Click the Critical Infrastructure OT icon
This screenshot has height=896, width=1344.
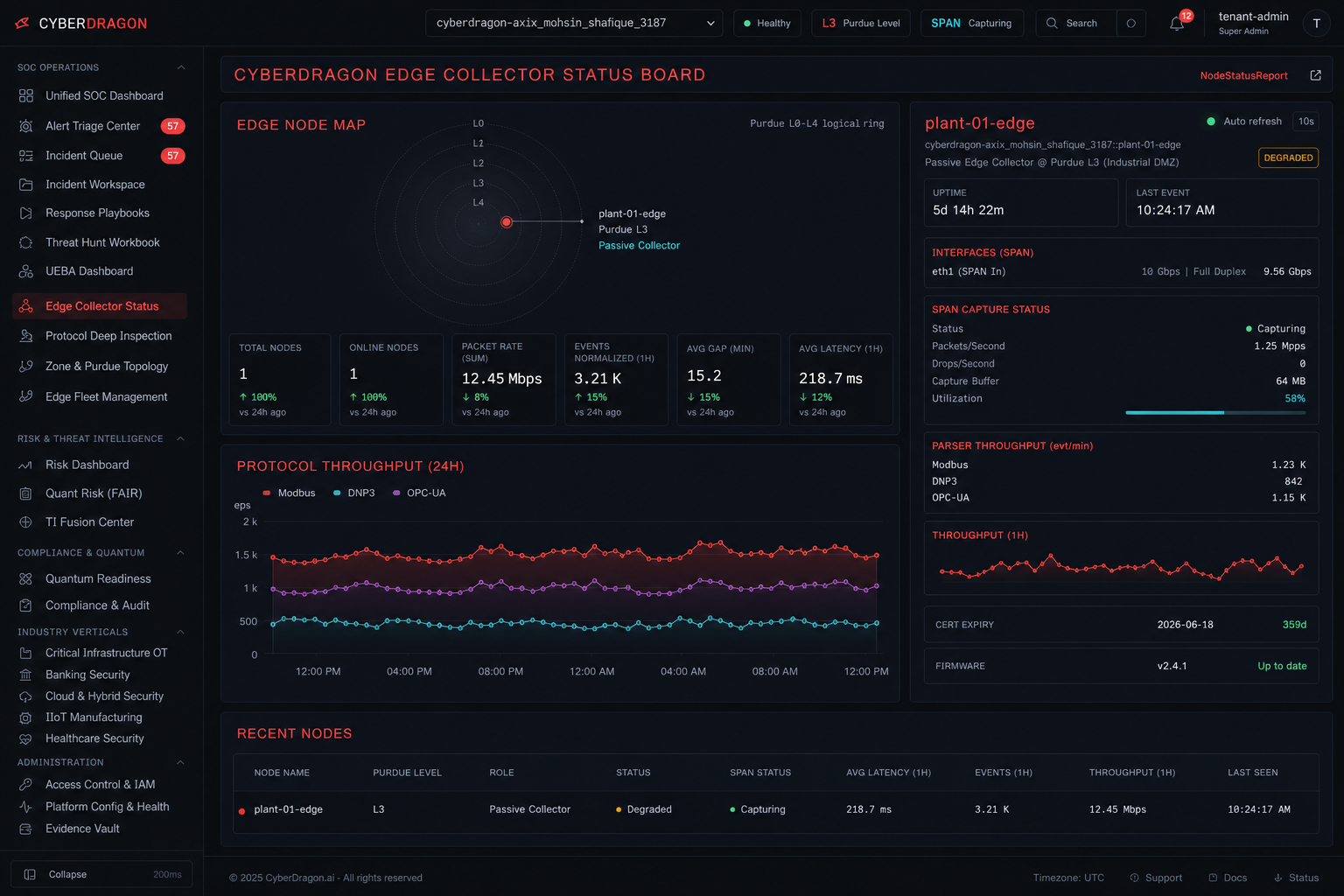(26, 653)
